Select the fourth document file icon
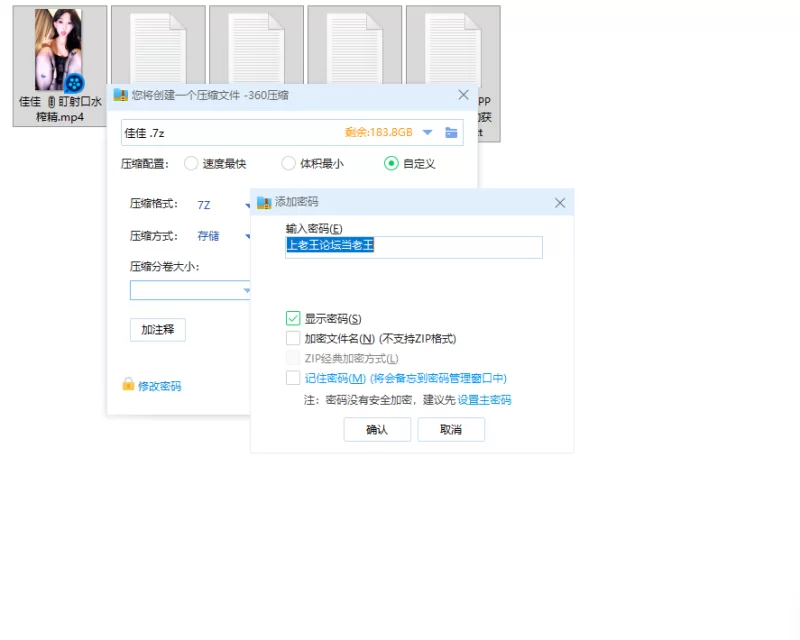This screenshot has height=640, width=800. click(453, 48)
